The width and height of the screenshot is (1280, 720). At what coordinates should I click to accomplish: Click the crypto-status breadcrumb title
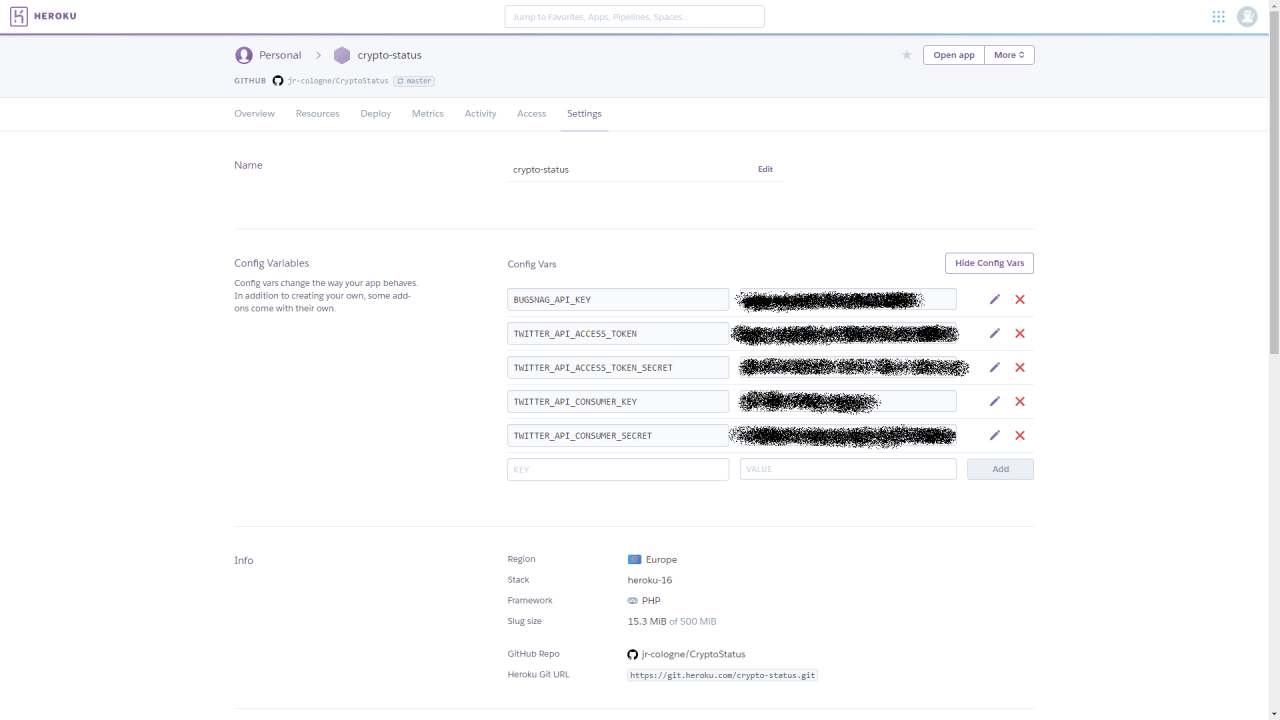[x=389, y=55]
